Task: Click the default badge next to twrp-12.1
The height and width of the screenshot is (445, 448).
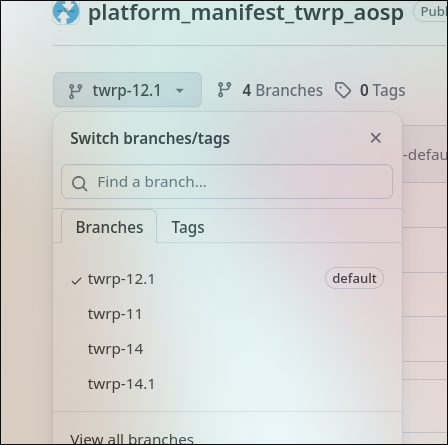Action: tap(354, 278)
